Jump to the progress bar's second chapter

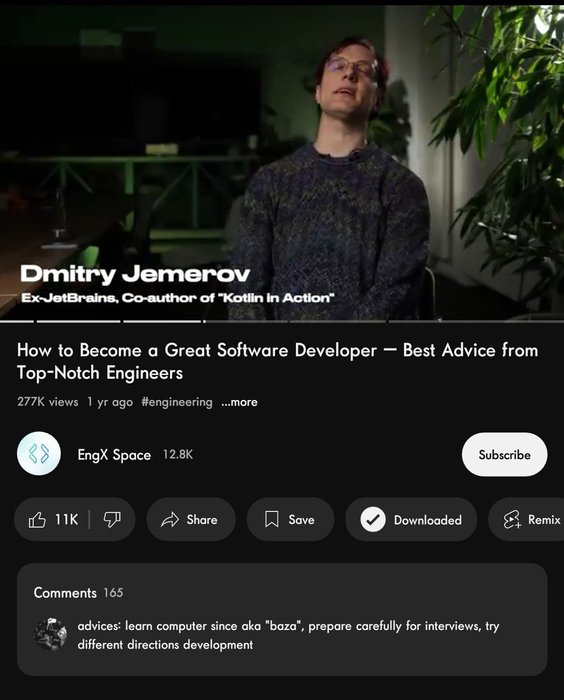(79, 321)
